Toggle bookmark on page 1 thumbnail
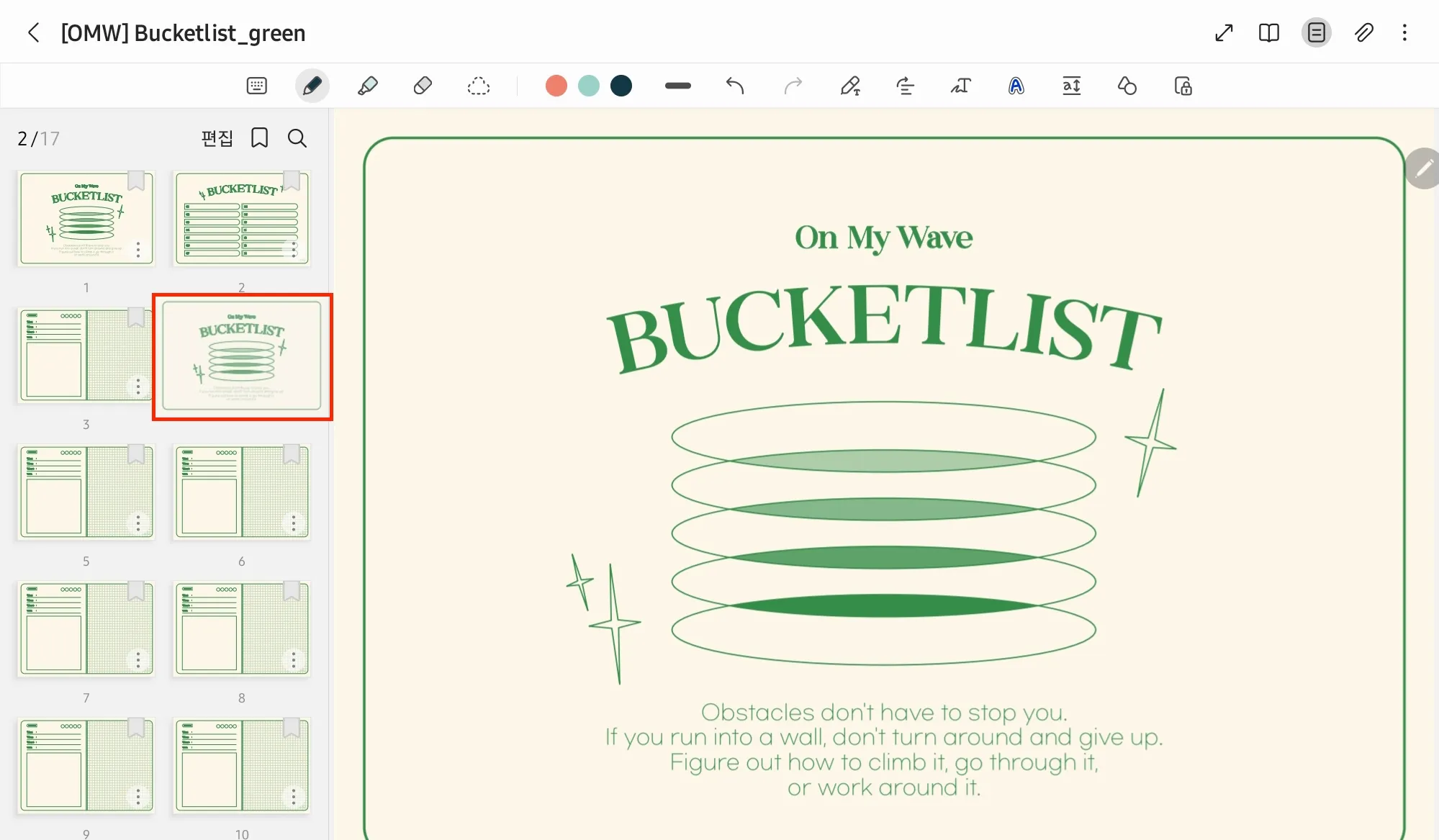 136,180
